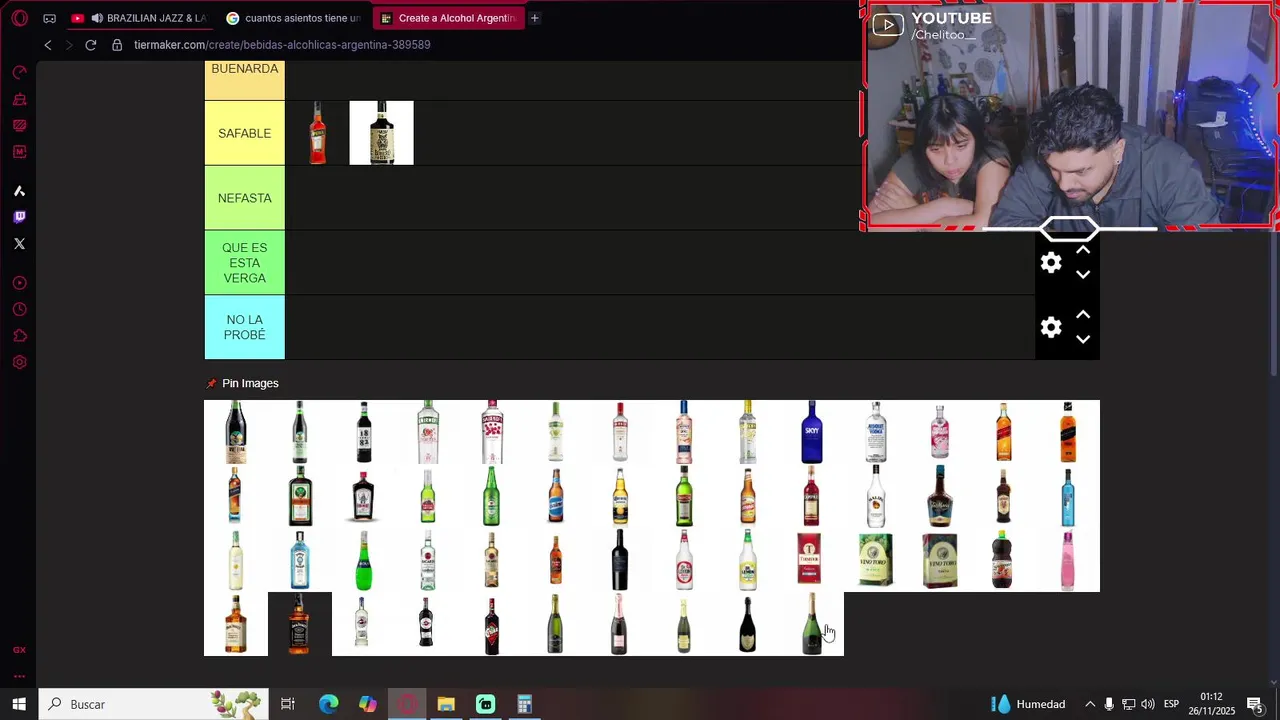Image resolution: width=1280 pixels, height=720 pixels.
Task: Click the BUENARDA tier label
Action: pos(245,80)
